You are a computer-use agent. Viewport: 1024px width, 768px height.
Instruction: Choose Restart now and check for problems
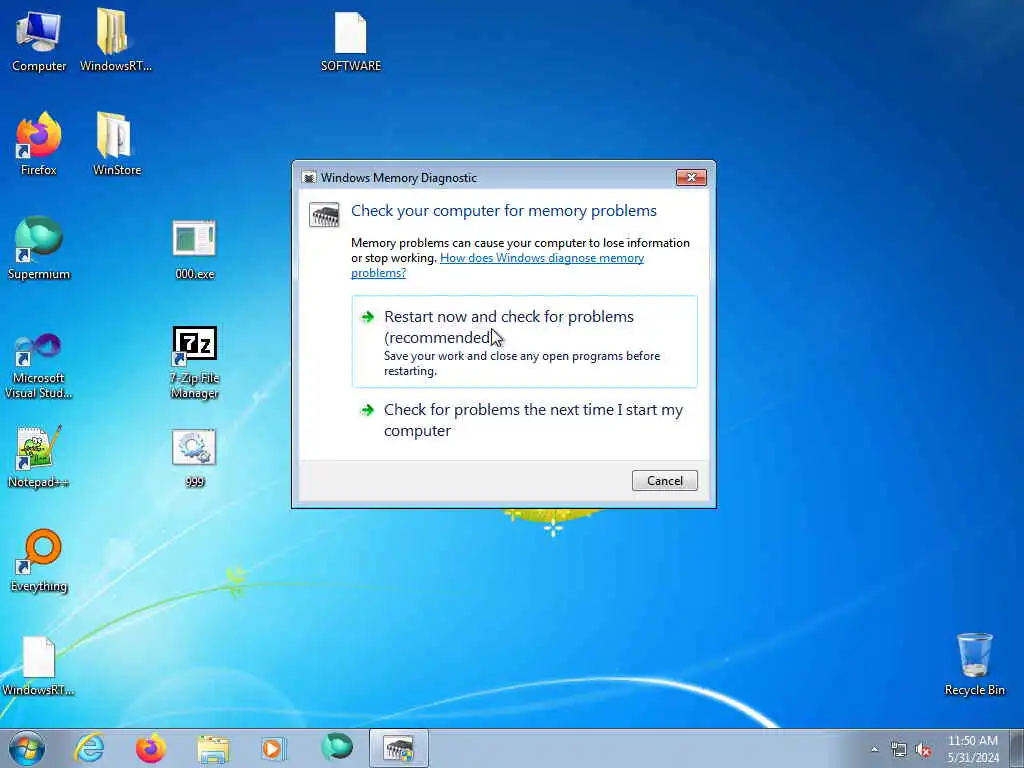(x=524, y=342)
